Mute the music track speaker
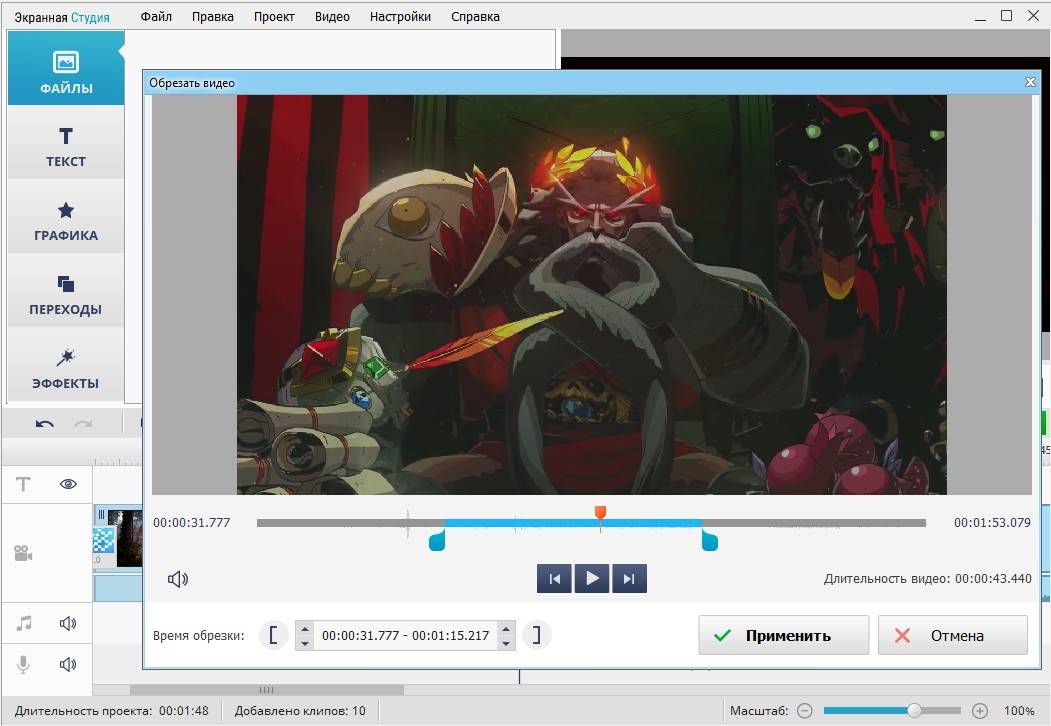Viewport: 1051px width, 726px height. (68, 624)
